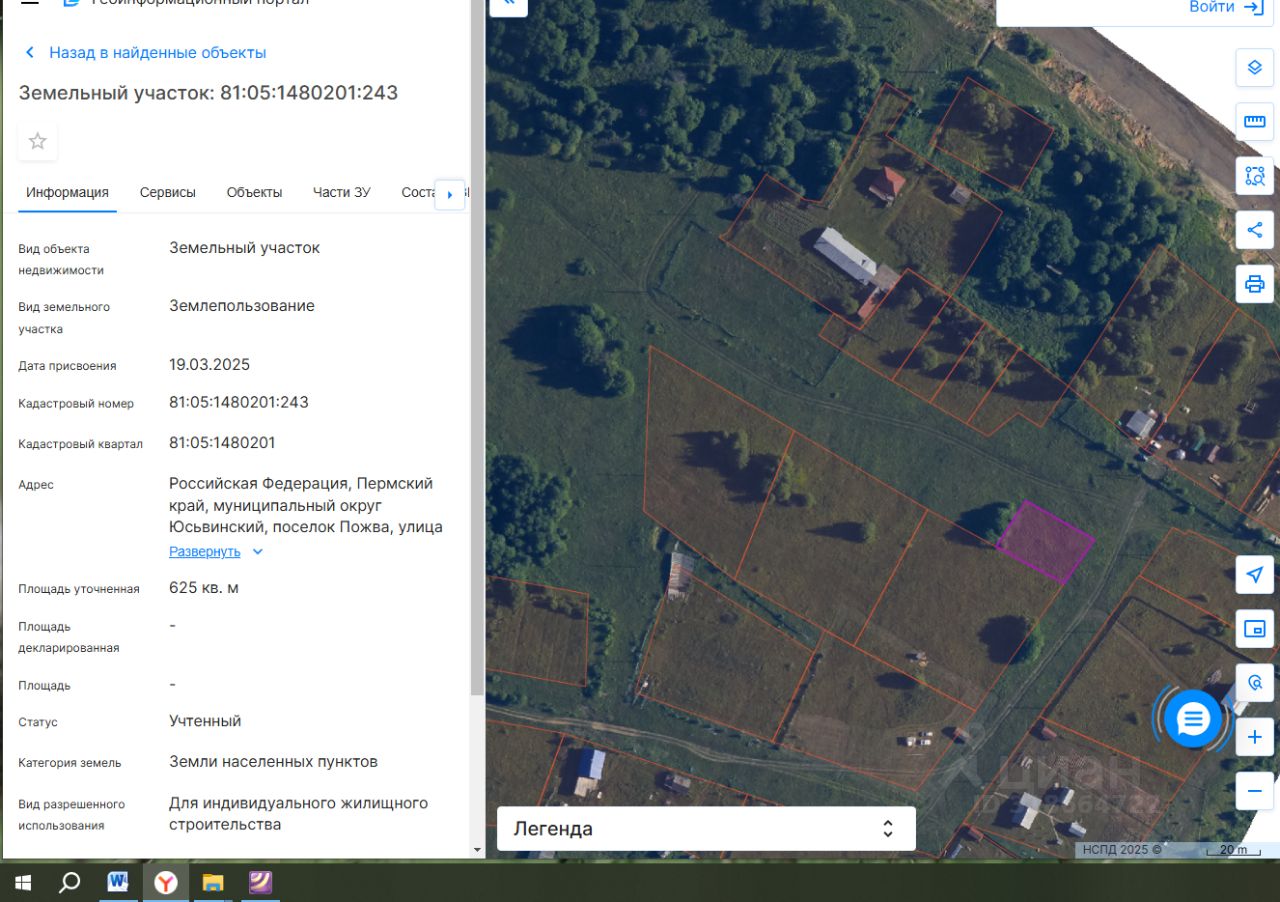
Task: Open File Explorer from taskbar
Action: point(213,882)
